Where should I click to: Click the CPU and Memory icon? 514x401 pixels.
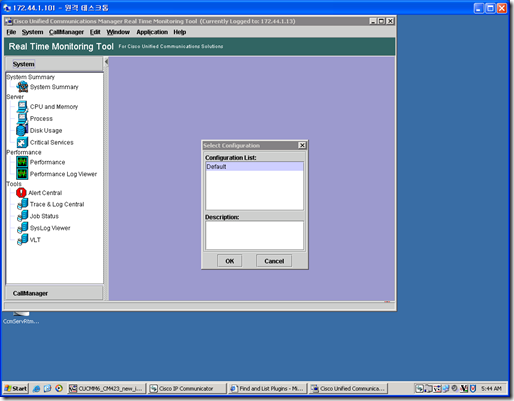coord(22,107)
